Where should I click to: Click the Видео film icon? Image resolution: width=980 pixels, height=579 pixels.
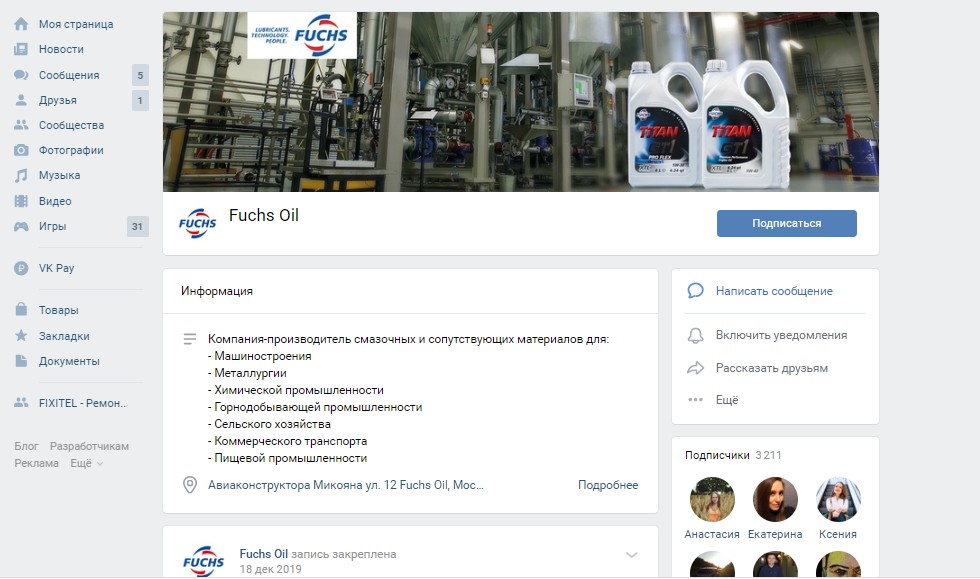tap(21, 201)
